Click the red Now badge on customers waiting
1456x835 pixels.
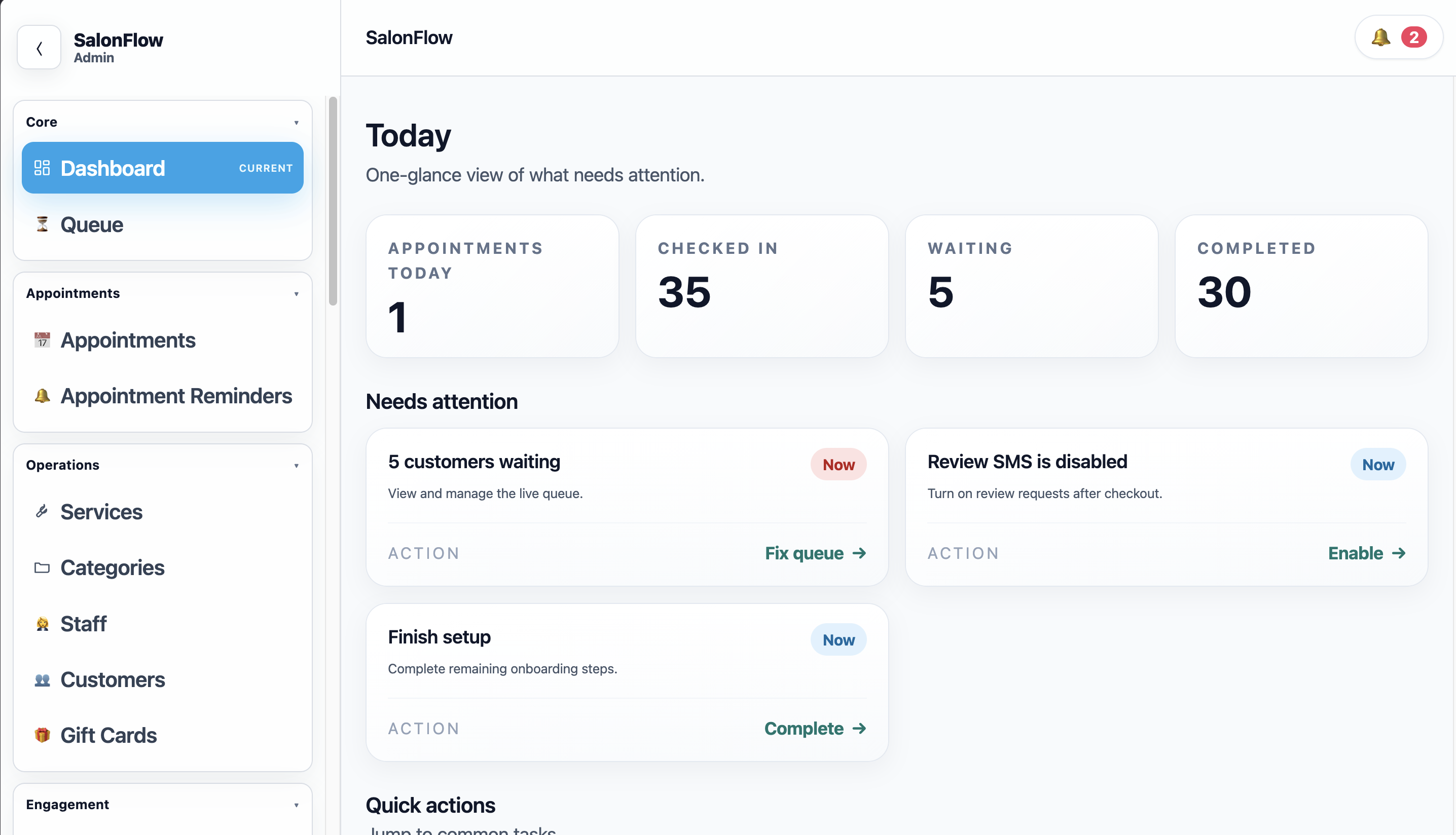838,465
